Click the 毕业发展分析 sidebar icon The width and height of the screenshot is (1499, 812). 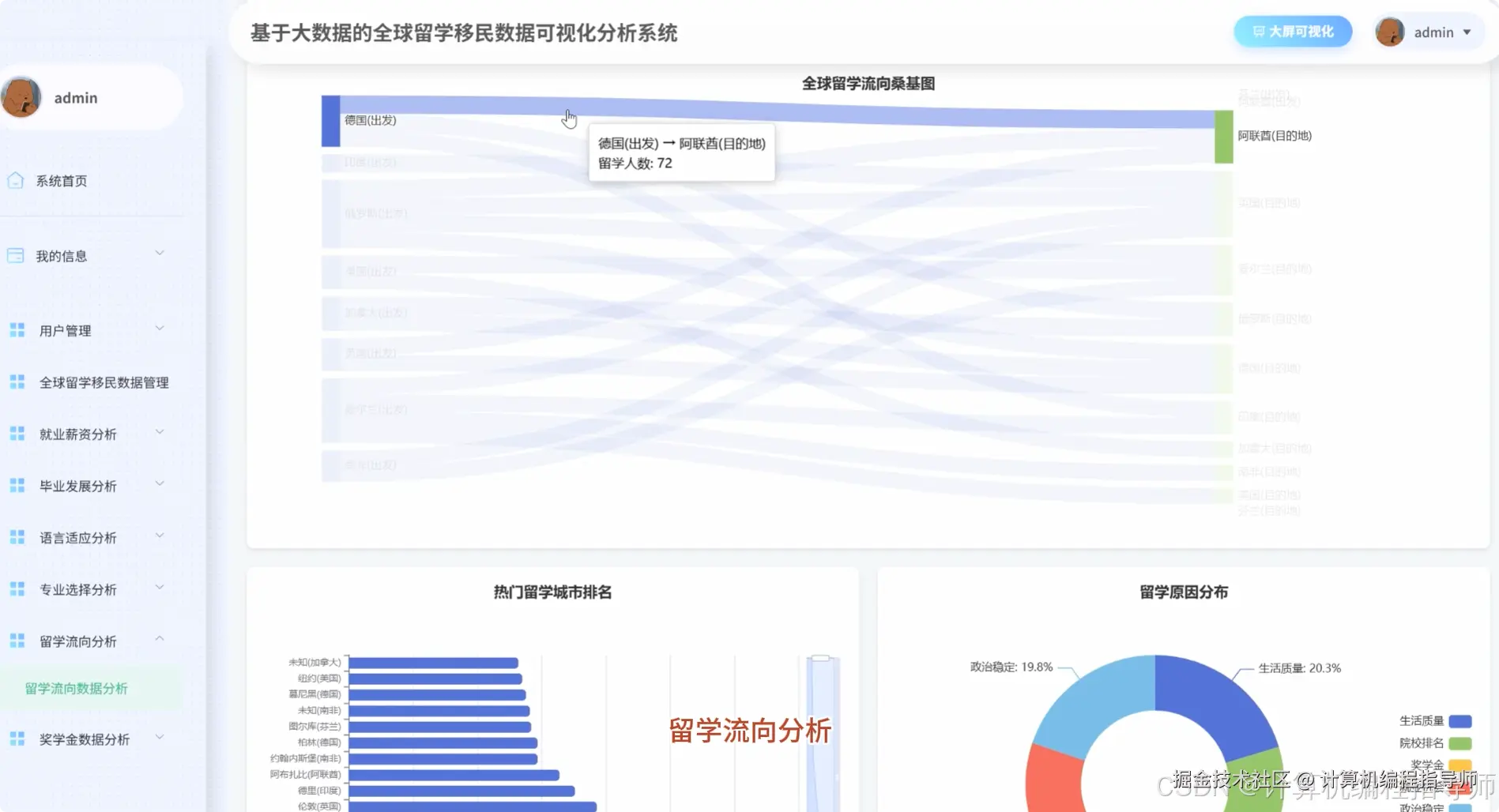pyautogui.click(x=17, y=485)
